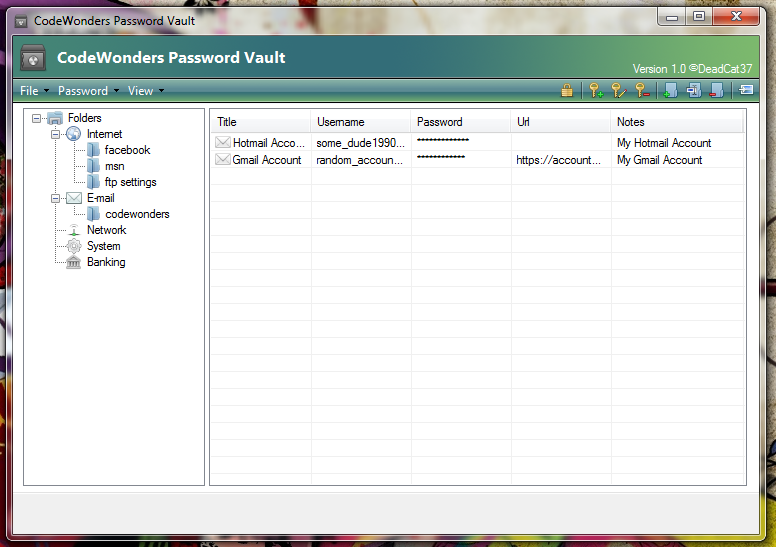The height and width of the screenshot is (547, 776).
Task: Select the 'facebook' folder label
Action: (127, 150)
